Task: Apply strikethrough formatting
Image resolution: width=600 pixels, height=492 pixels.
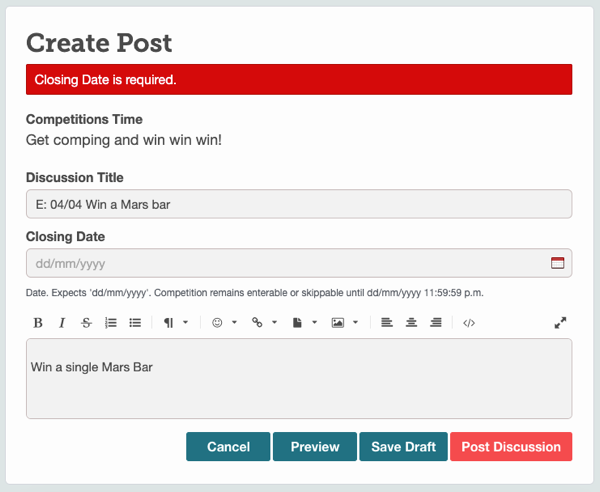Action: coord(86,323)
